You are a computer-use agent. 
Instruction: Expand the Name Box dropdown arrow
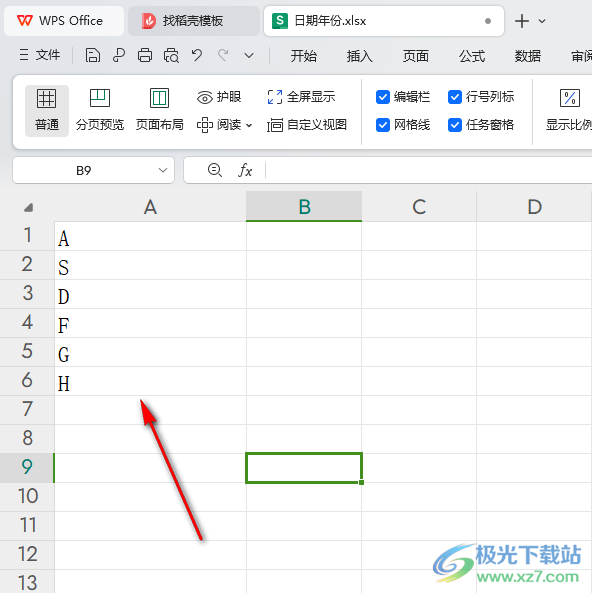[x=163, y=170]
